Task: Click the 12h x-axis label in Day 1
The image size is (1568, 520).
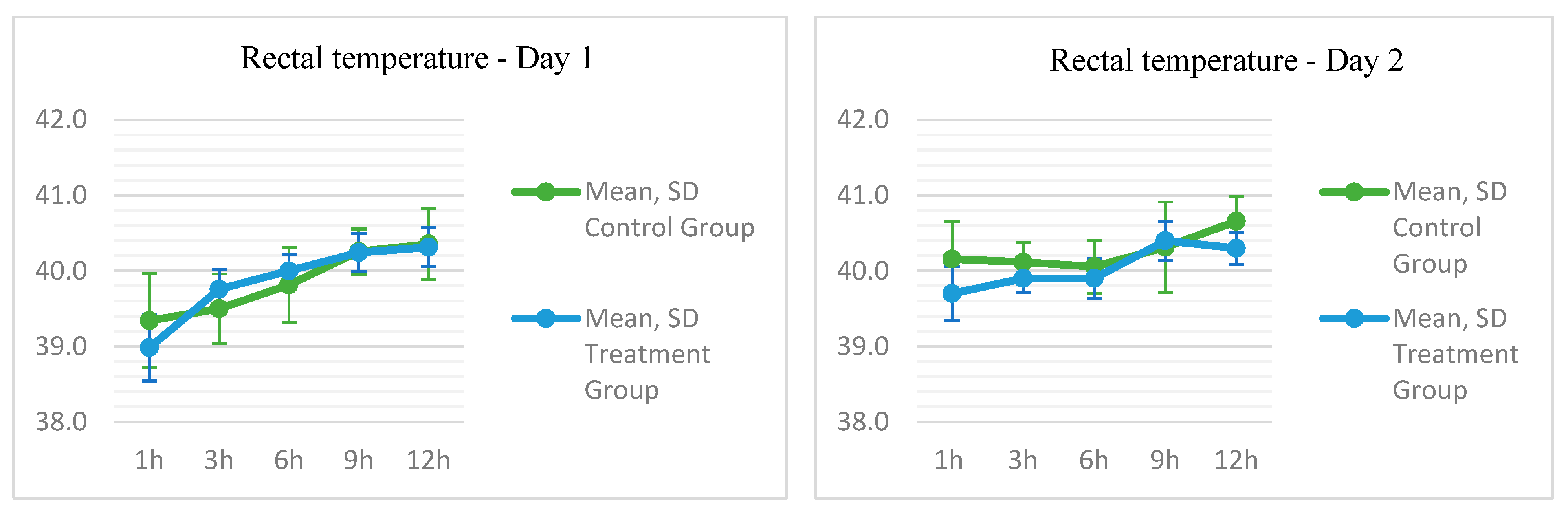Action: tap(429, 460)
